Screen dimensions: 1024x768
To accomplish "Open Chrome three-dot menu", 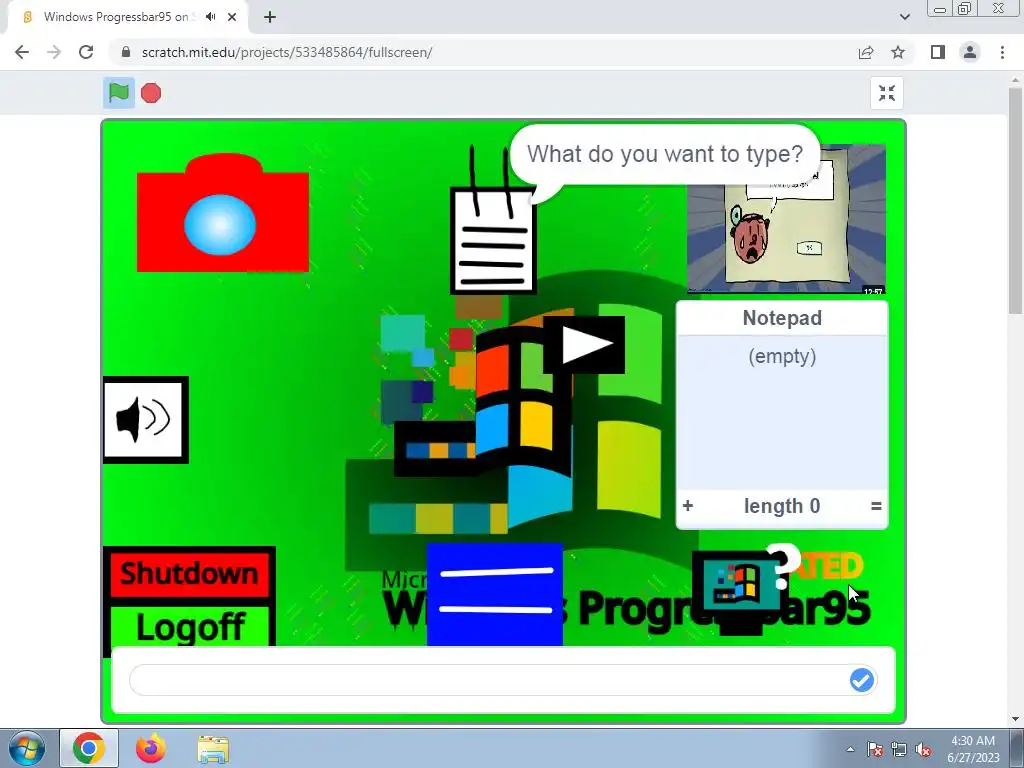I will 1002,52.
